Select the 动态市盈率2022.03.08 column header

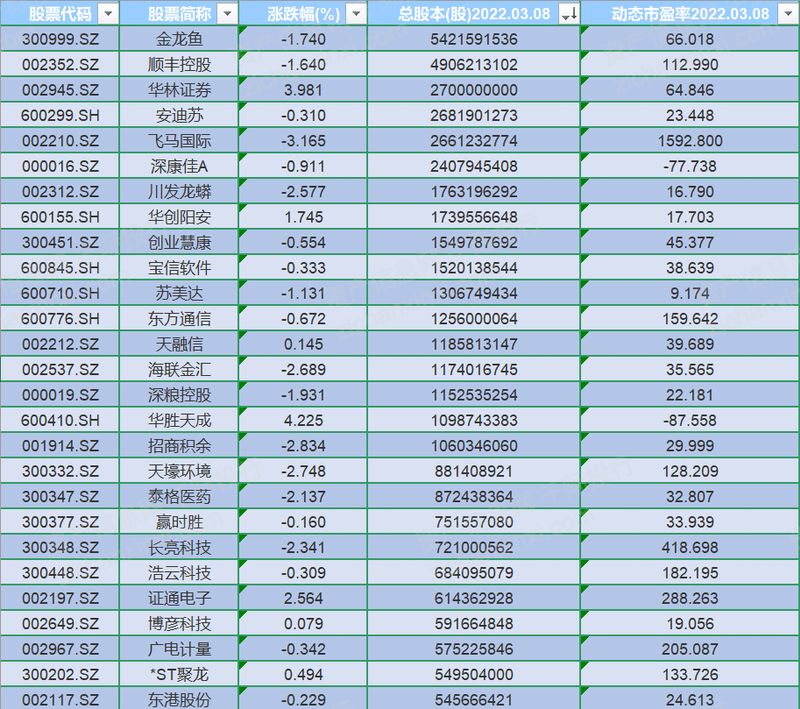tap(690, 12)
